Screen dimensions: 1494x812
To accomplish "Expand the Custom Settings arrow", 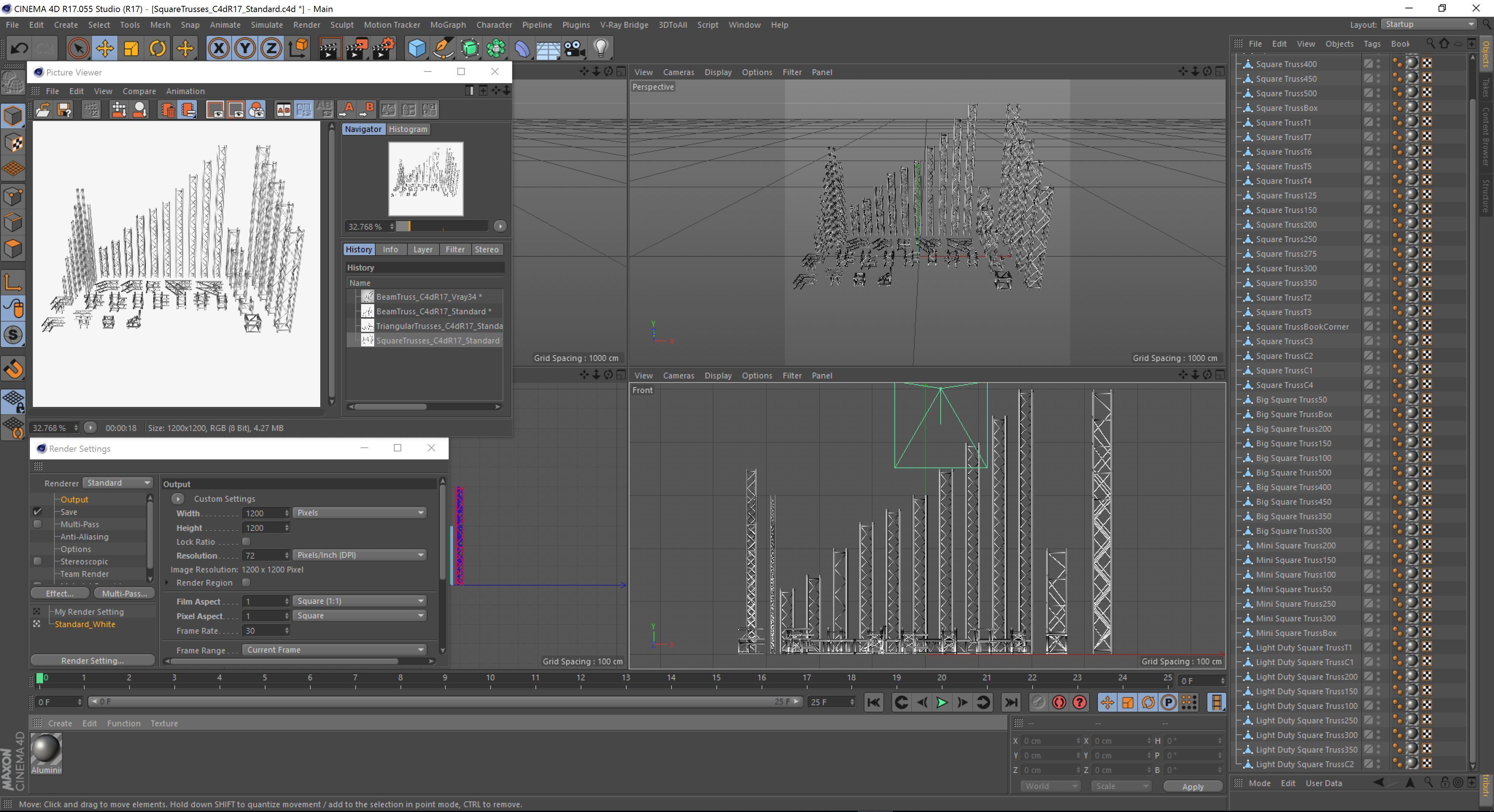I will pos(178,498).
